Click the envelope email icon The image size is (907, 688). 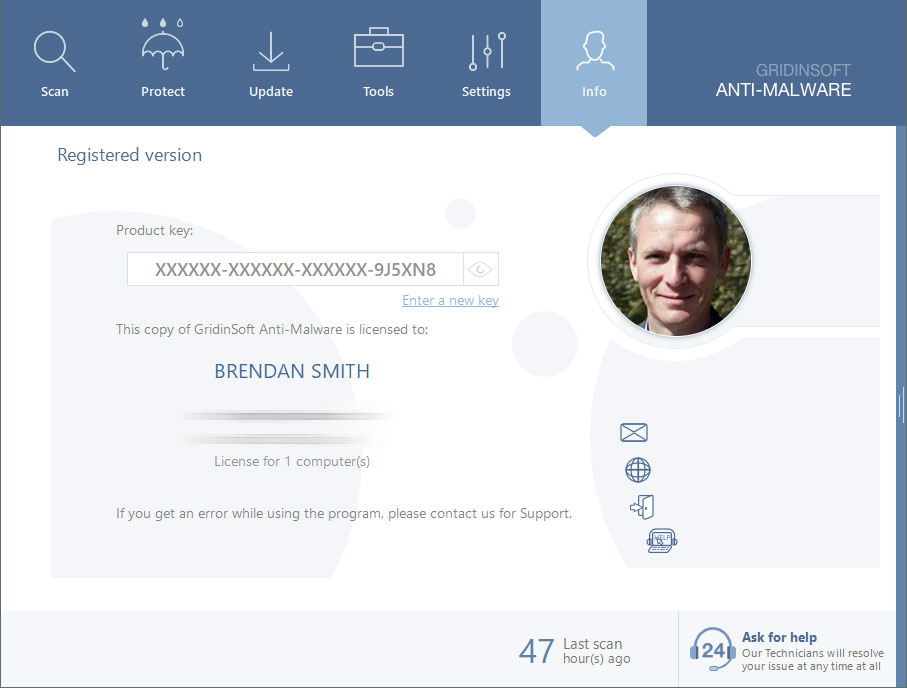[x=634, y=433]
